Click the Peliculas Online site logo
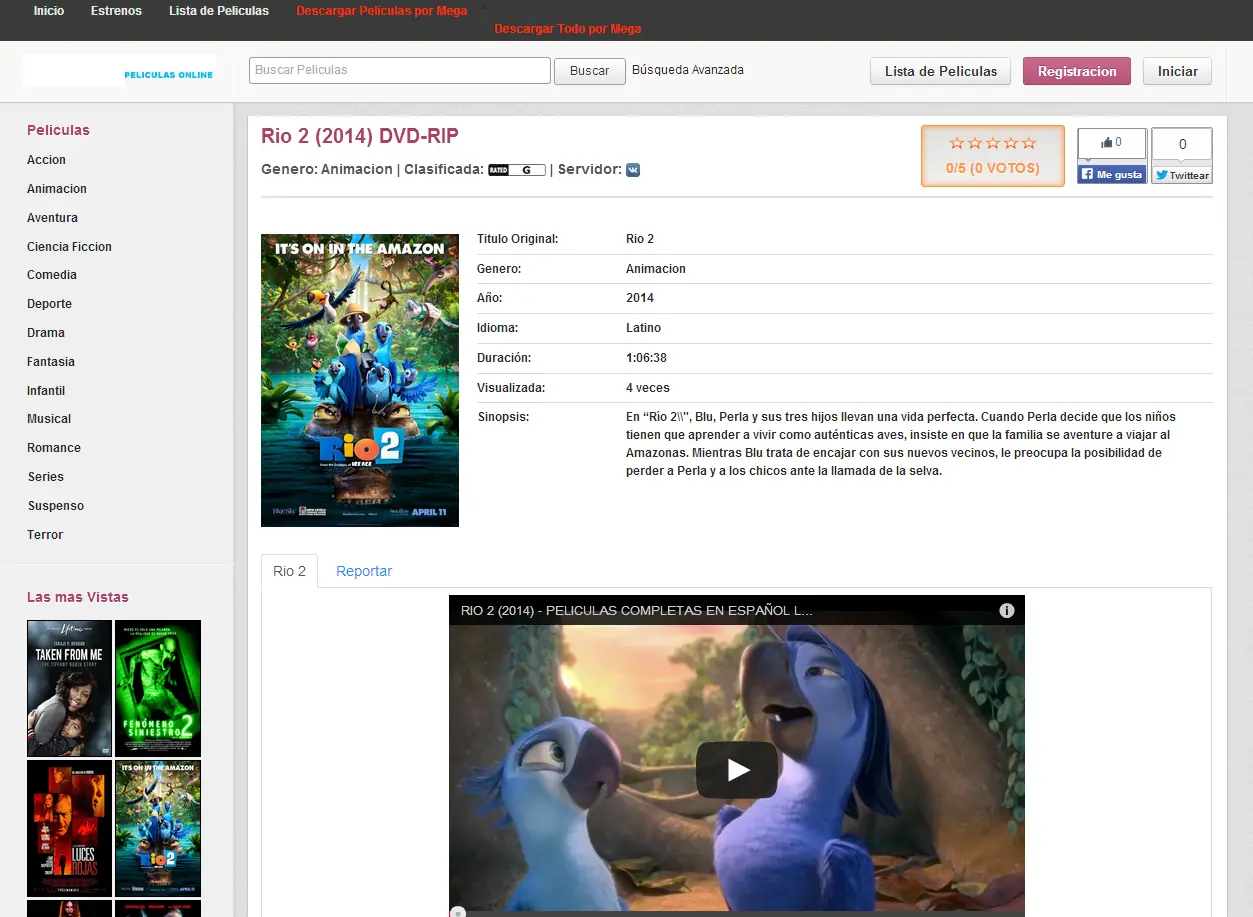Screen dimensions: 1253x917 point(120,71)
